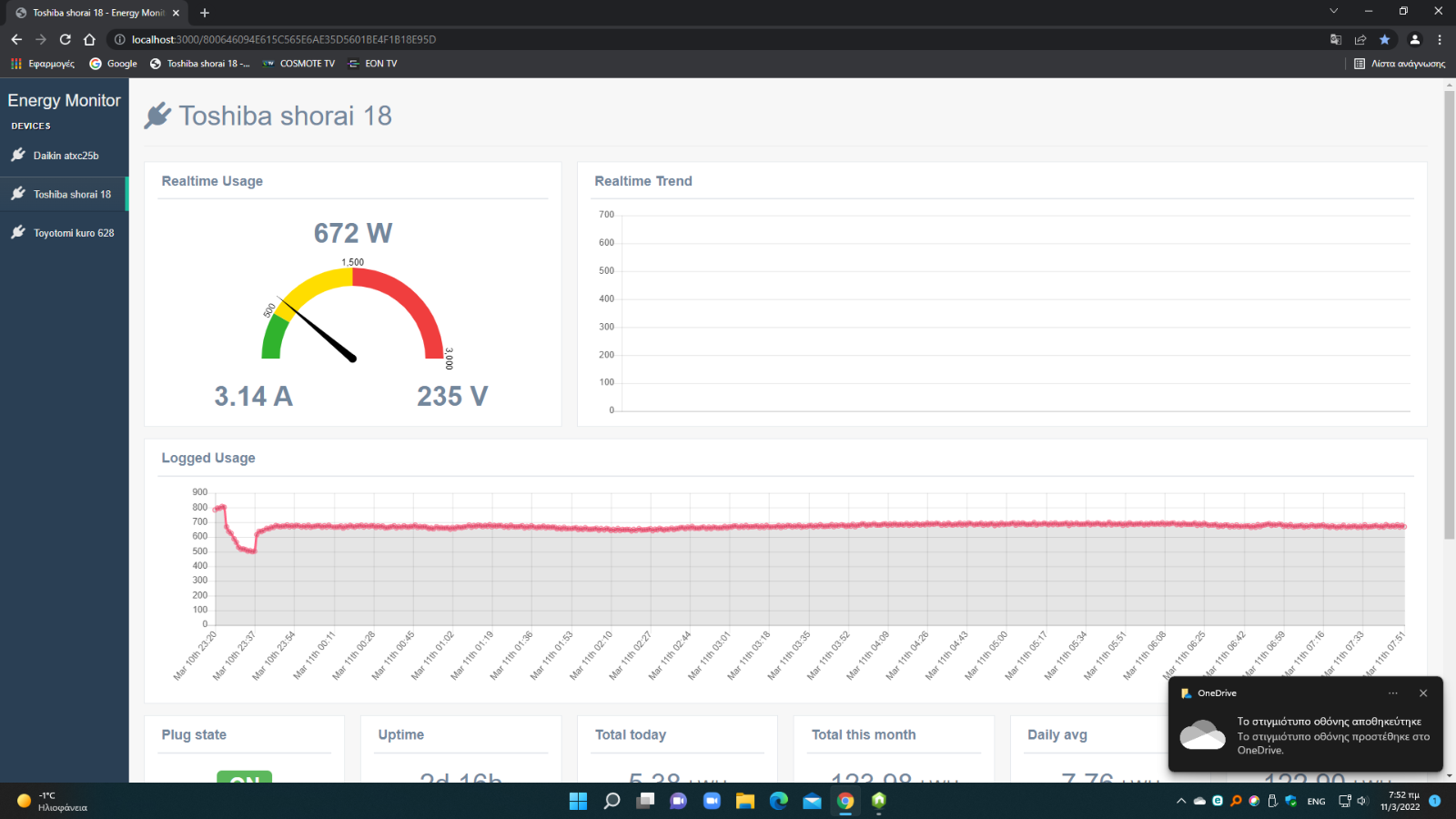
Task: Click the large plug icon in page header
Action: coord(157,116)
